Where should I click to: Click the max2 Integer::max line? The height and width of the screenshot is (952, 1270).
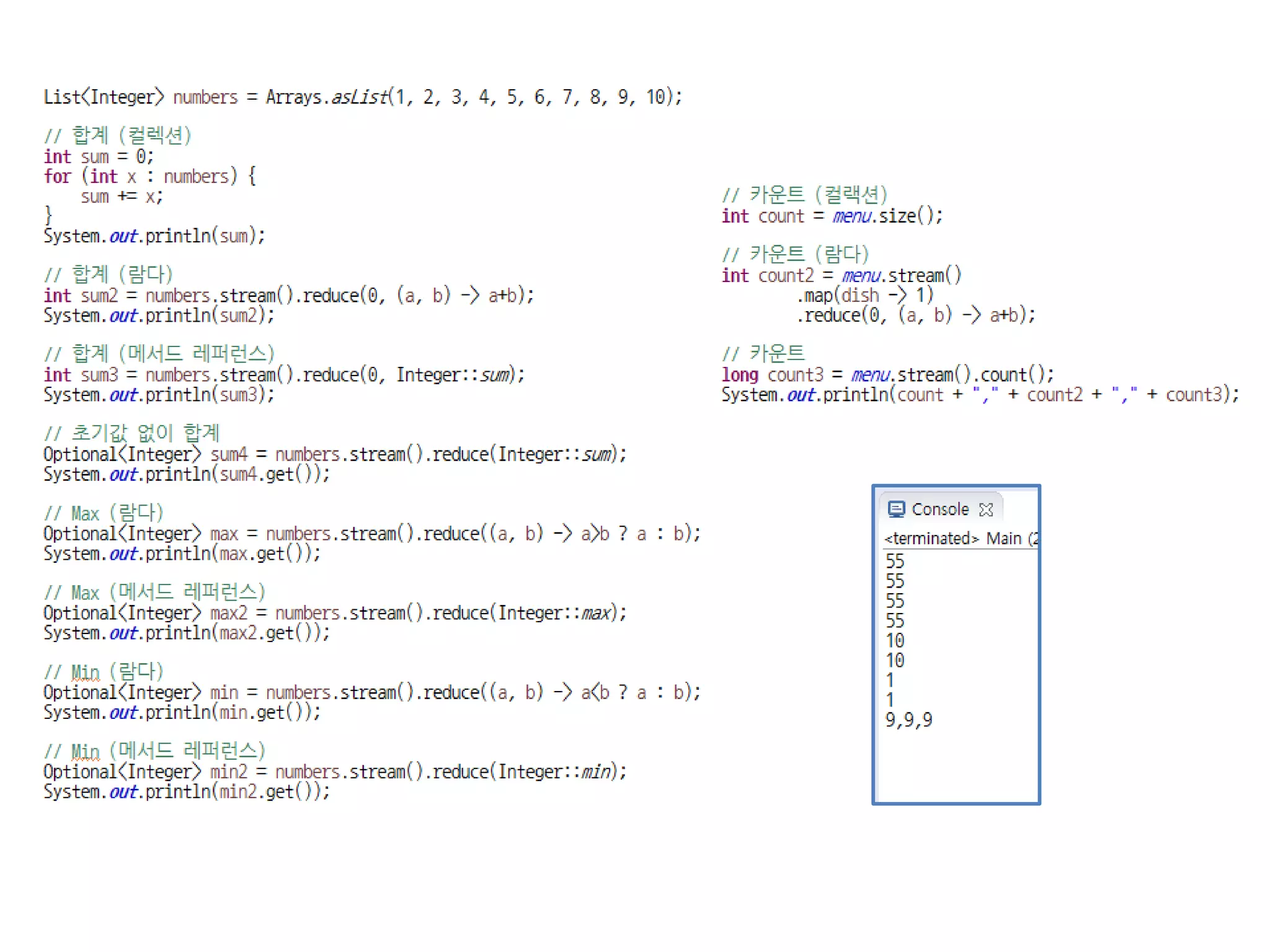pyautogui.click(x=335, y=613)
